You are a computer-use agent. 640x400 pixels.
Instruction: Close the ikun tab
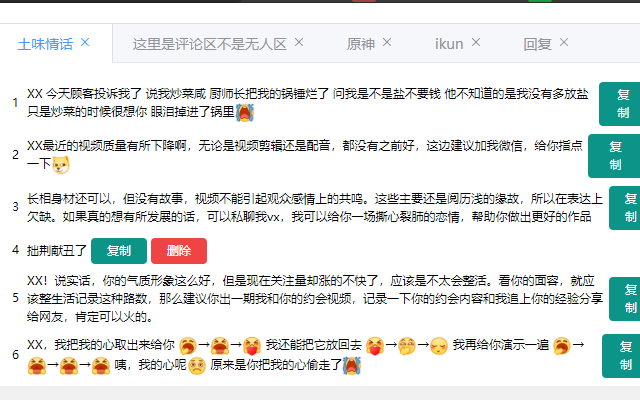476,42
